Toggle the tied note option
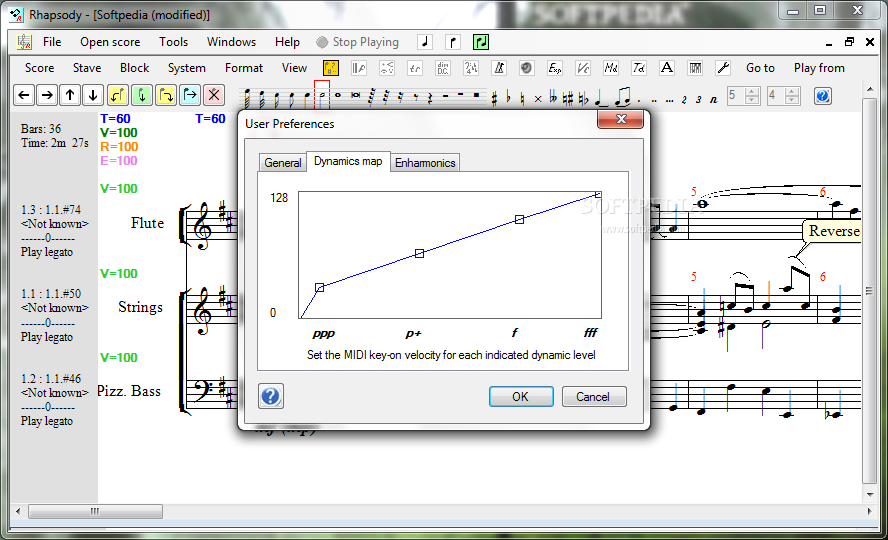 602,97
